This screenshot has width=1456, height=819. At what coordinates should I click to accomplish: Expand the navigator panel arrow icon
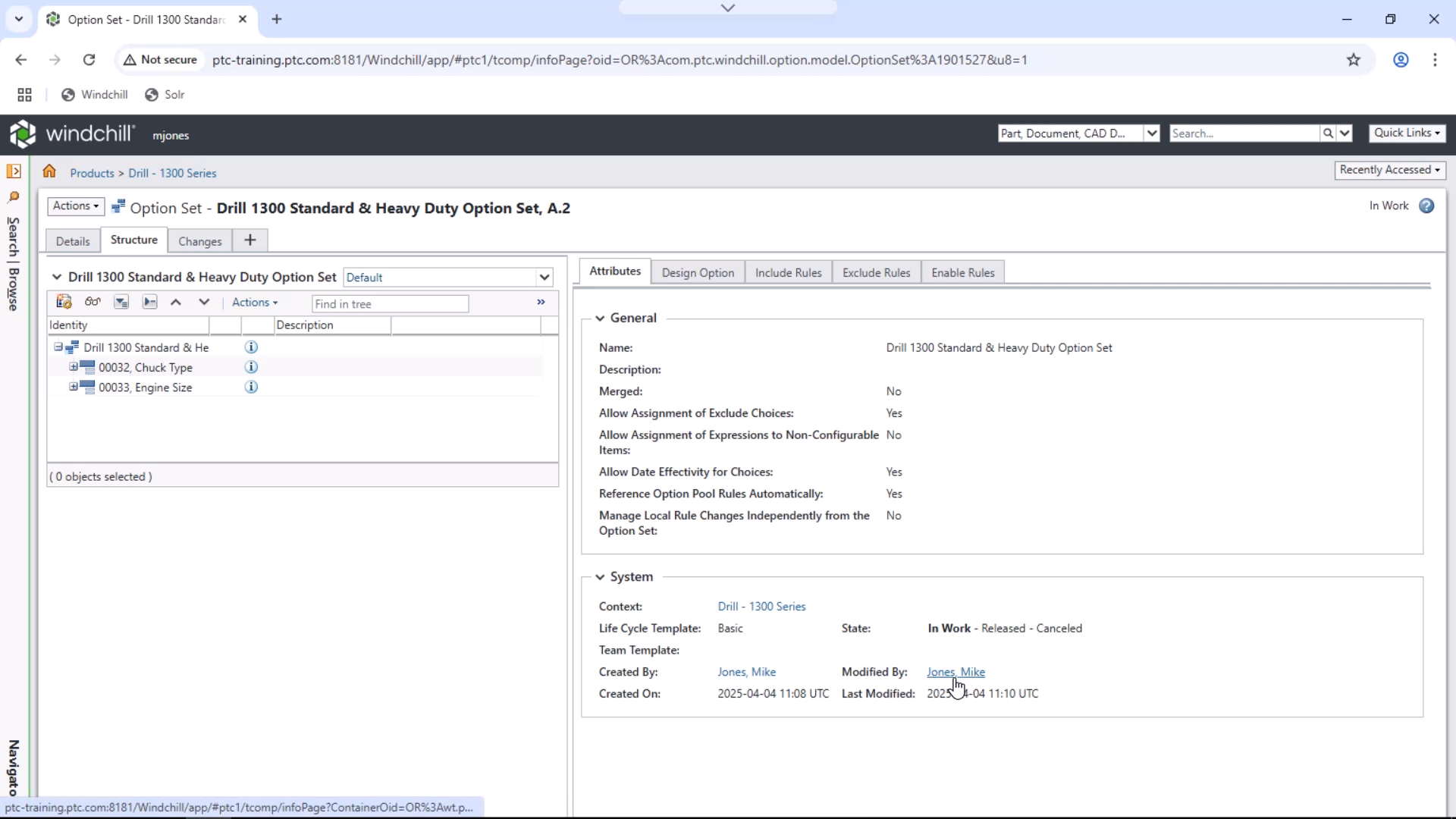click(x=14, y=171)
